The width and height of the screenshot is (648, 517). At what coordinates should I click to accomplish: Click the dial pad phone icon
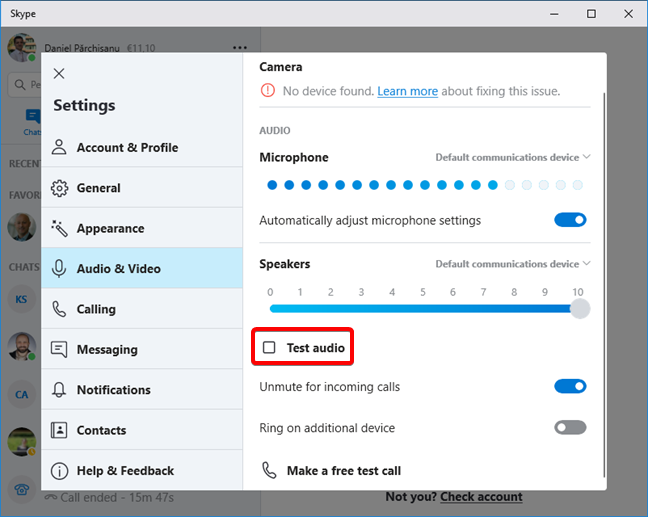tap(21, 490)
